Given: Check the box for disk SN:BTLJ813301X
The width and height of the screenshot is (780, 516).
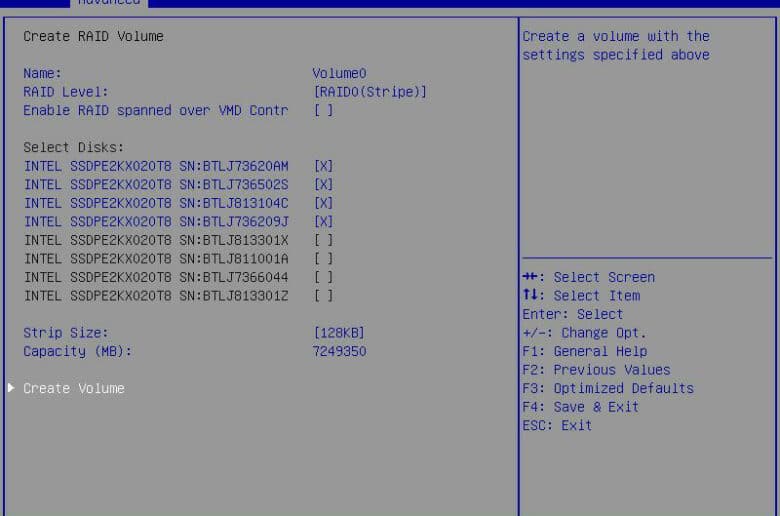Looking at the screenshot, I should (x=323, y=240).
